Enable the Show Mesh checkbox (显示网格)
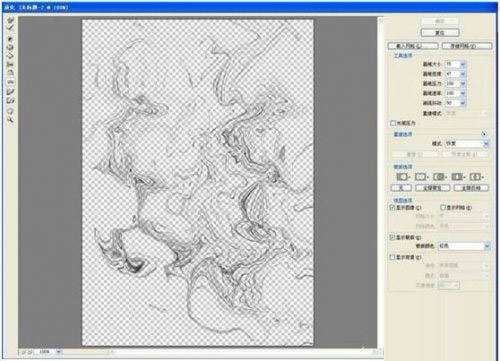Viewport: 500px width, 361px height. [443, 207]
